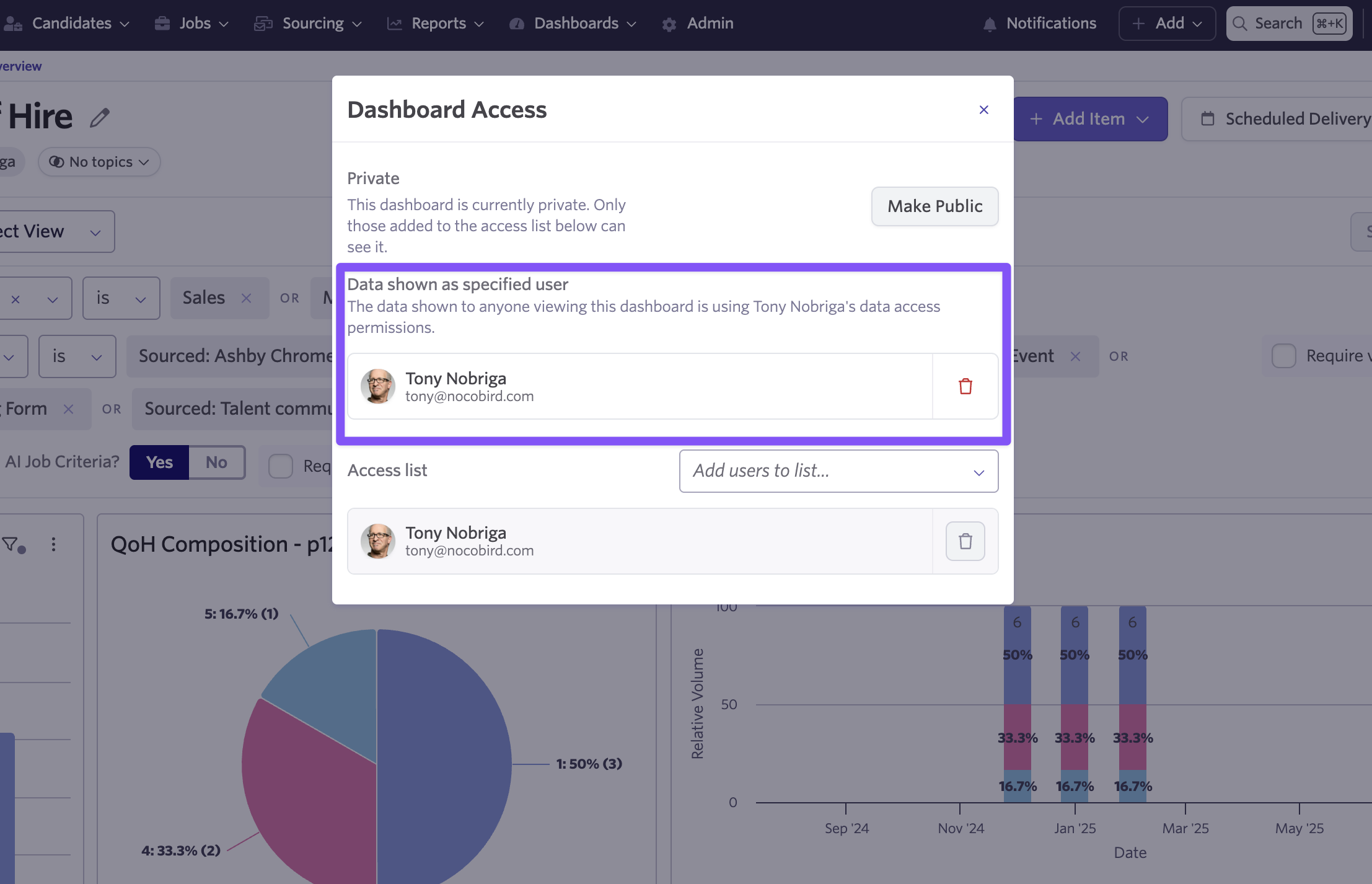
Task: Click the Overview breadcrumb link
Action: (x=20, y=66)
